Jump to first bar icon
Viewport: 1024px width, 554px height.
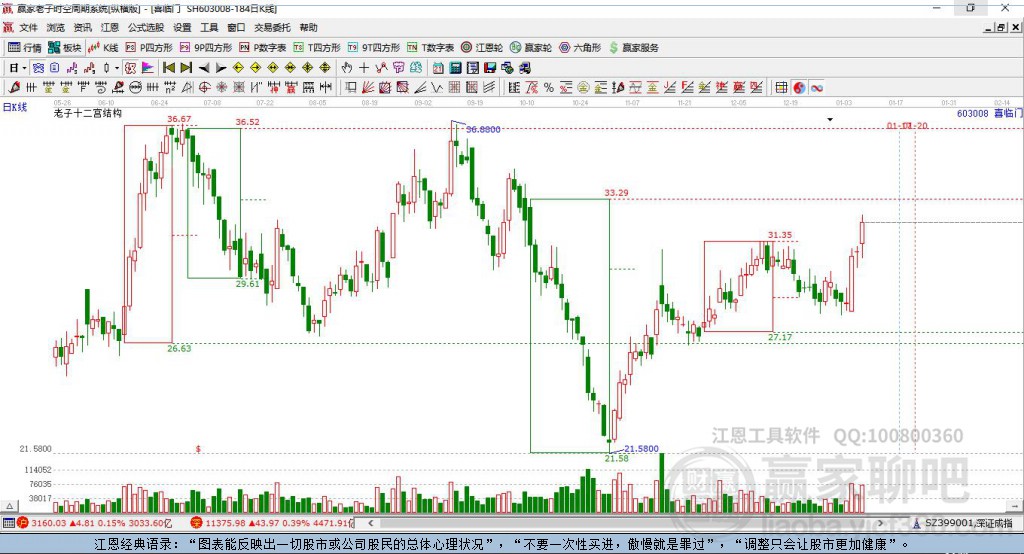[168, 68]
